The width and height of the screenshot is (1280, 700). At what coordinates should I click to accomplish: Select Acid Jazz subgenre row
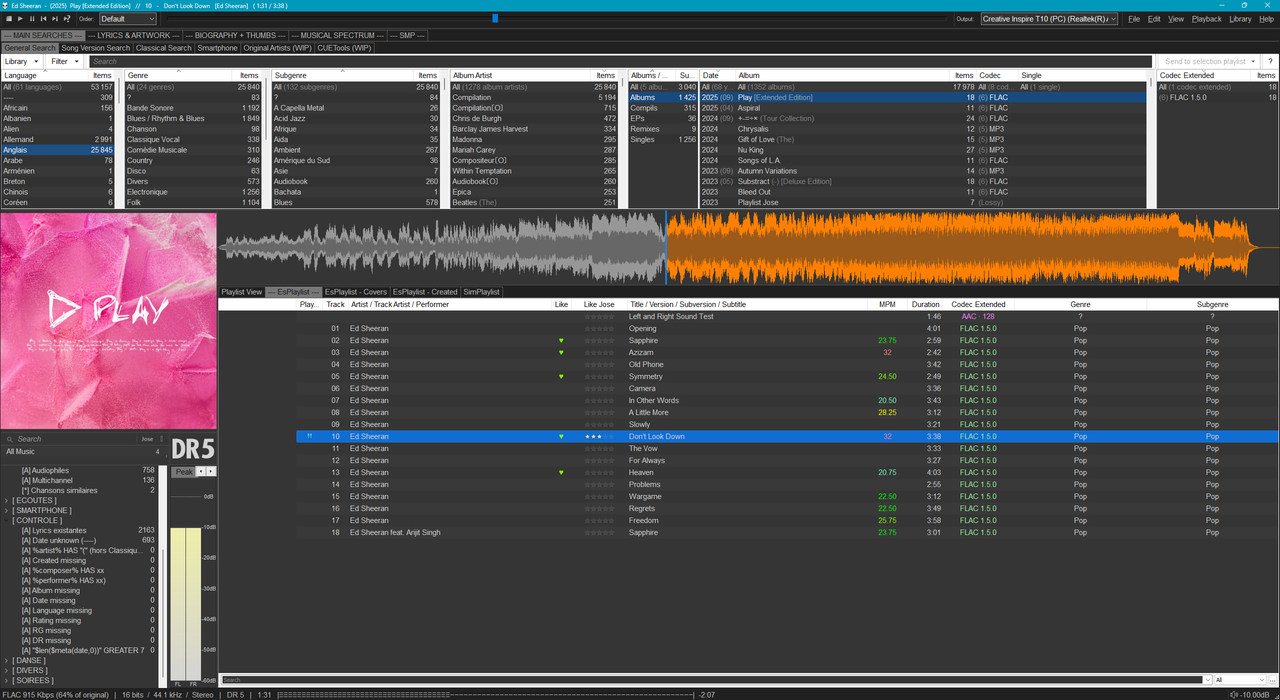point(356,118)
